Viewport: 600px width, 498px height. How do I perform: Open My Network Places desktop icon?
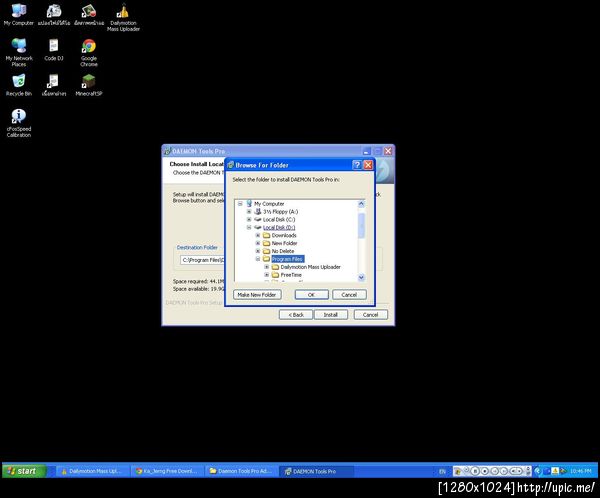[19, 52]
